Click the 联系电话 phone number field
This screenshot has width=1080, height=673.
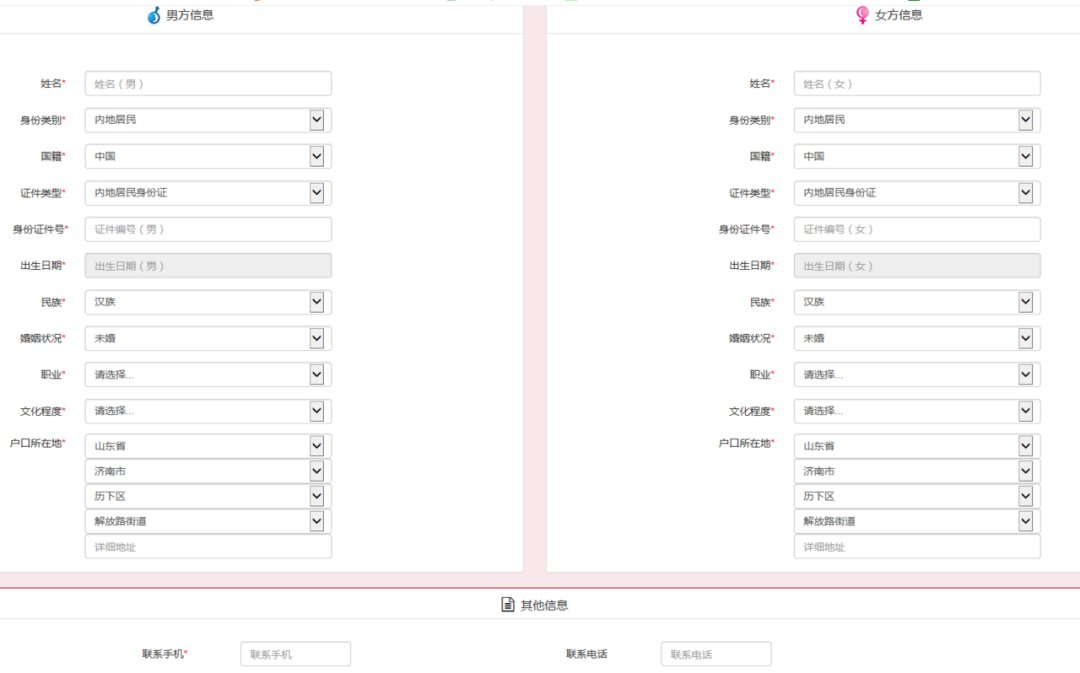(715, 654)
